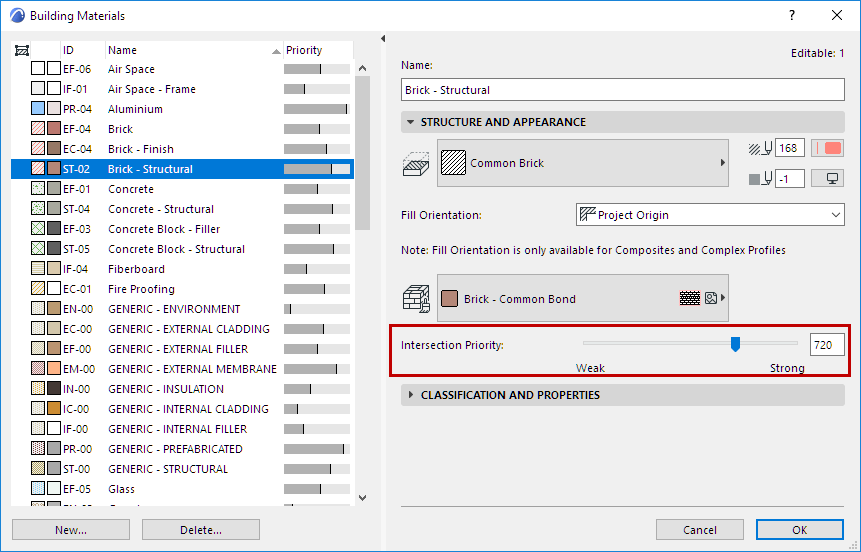Click Fire Proofing orange hatch icon
This screenshot has width=861, height=552.
point(38,288)
